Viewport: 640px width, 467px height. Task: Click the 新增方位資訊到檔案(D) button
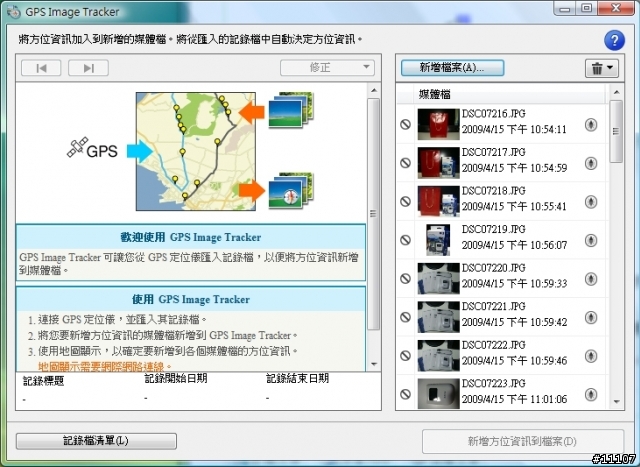coord(522,441)
